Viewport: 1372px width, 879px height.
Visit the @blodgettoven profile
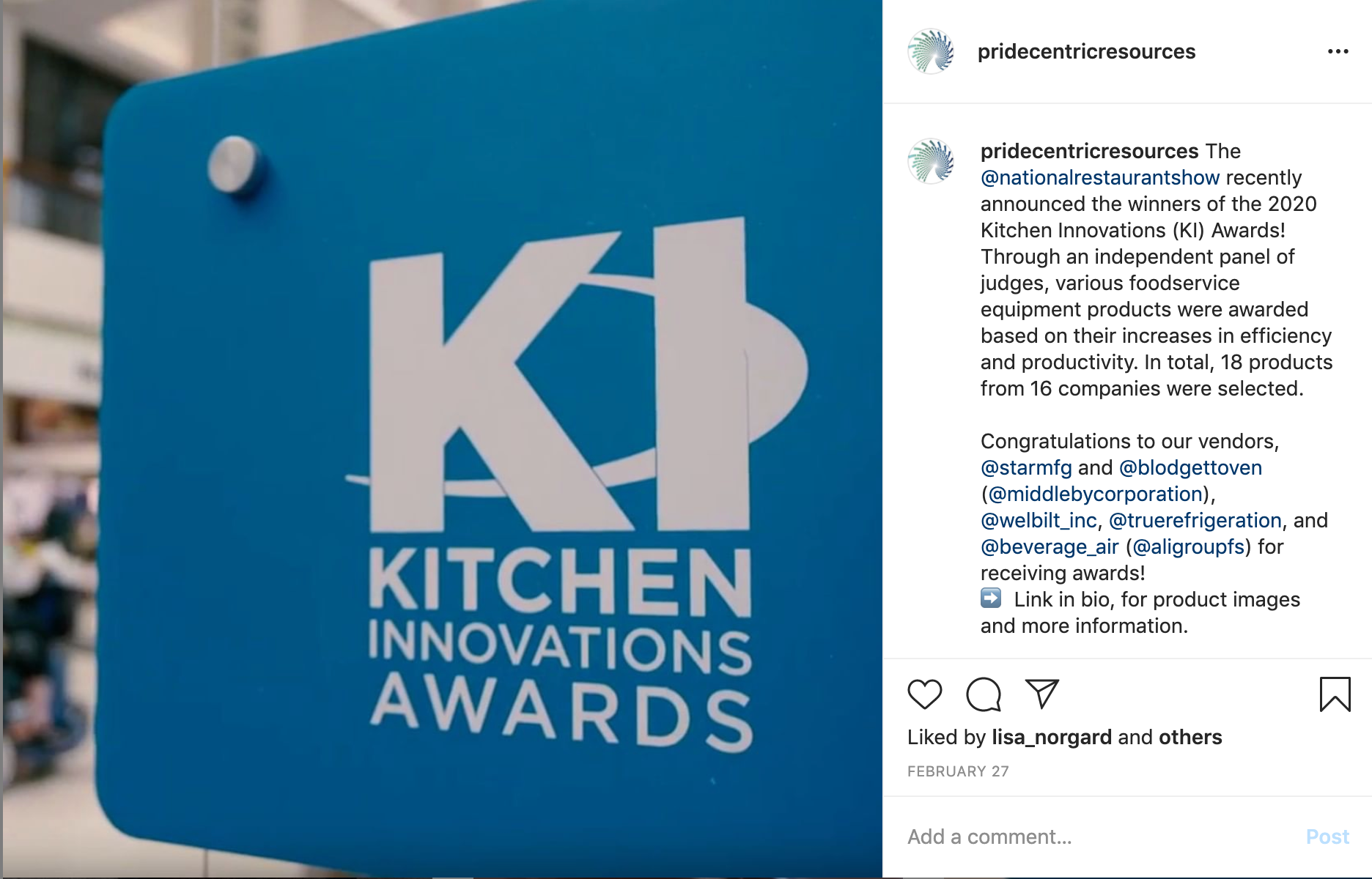(x=1190, y=467)
